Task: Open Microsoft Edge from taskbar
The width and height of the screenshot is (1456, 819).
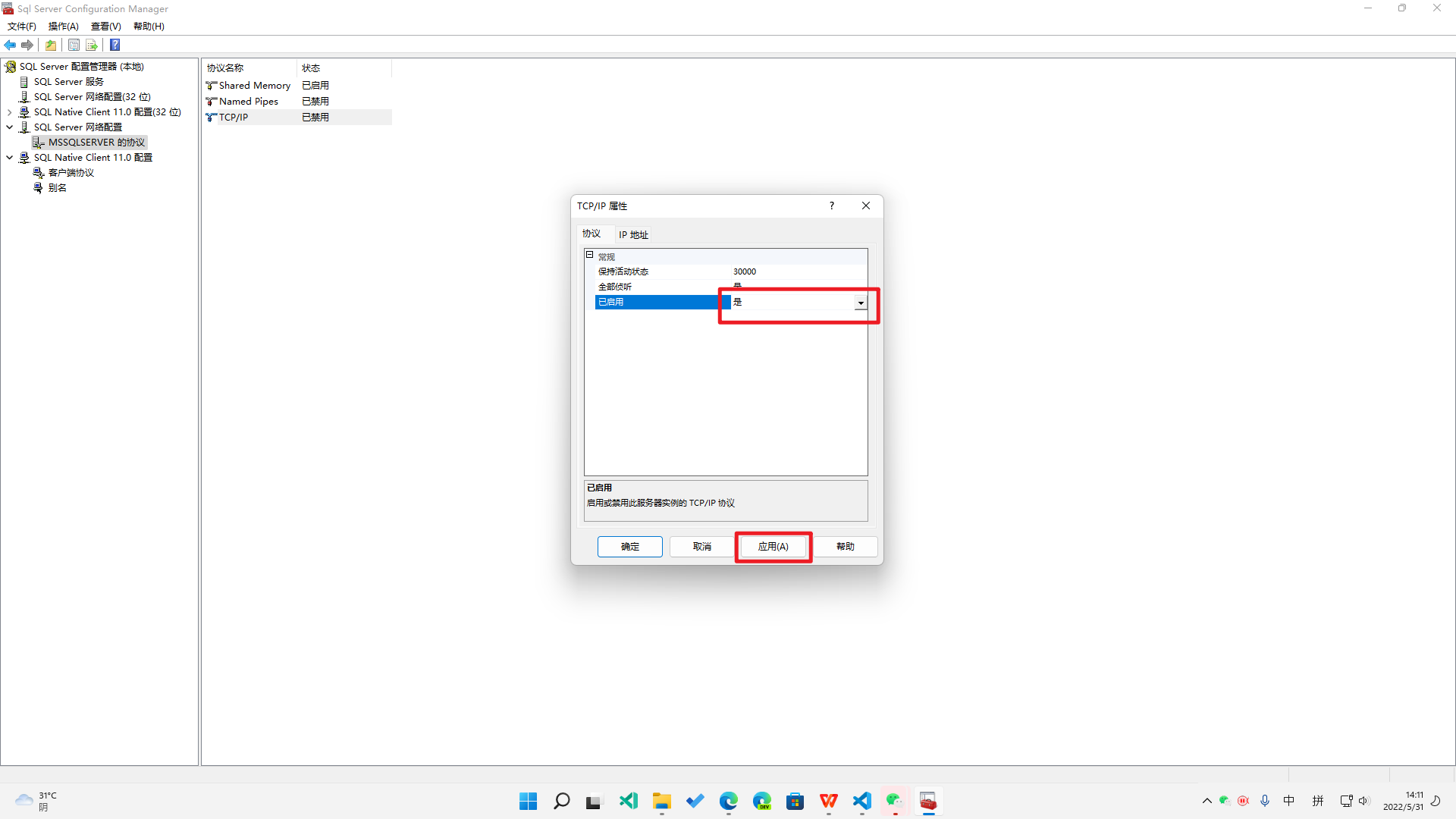Action: pos(729,801)
